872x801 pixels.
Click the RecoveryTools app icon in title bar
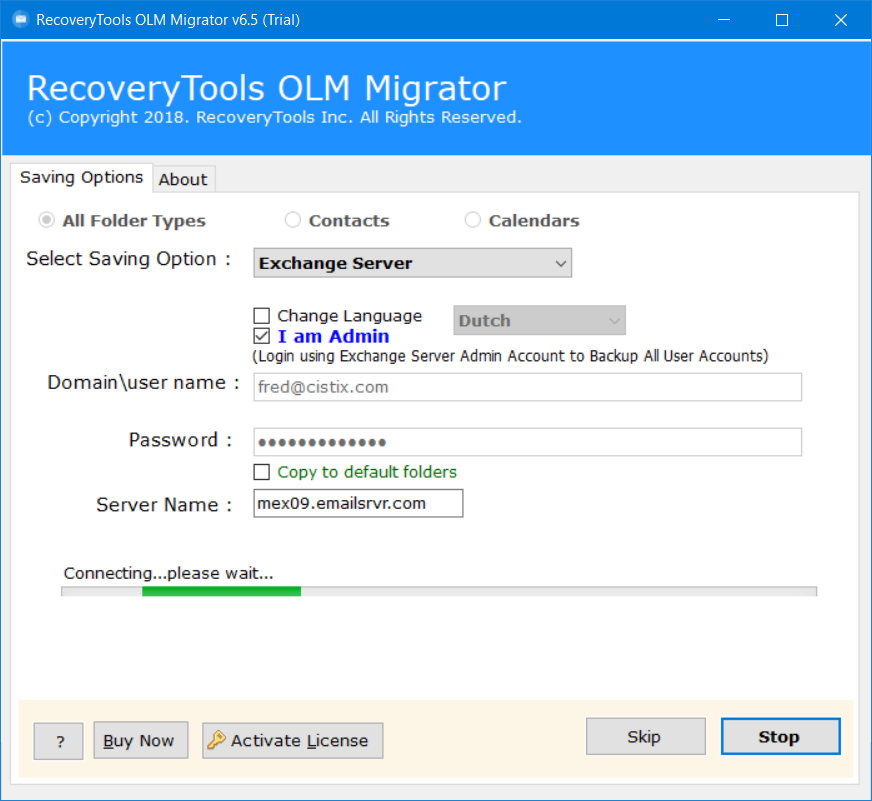[21, 20]
